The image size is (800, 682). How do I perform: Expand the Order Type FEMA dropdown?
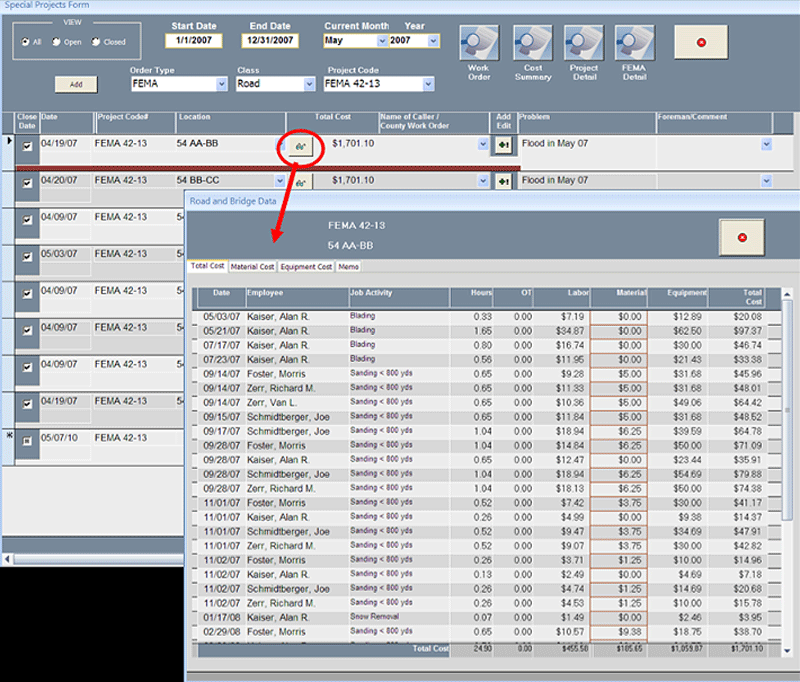tap(221, 84)
